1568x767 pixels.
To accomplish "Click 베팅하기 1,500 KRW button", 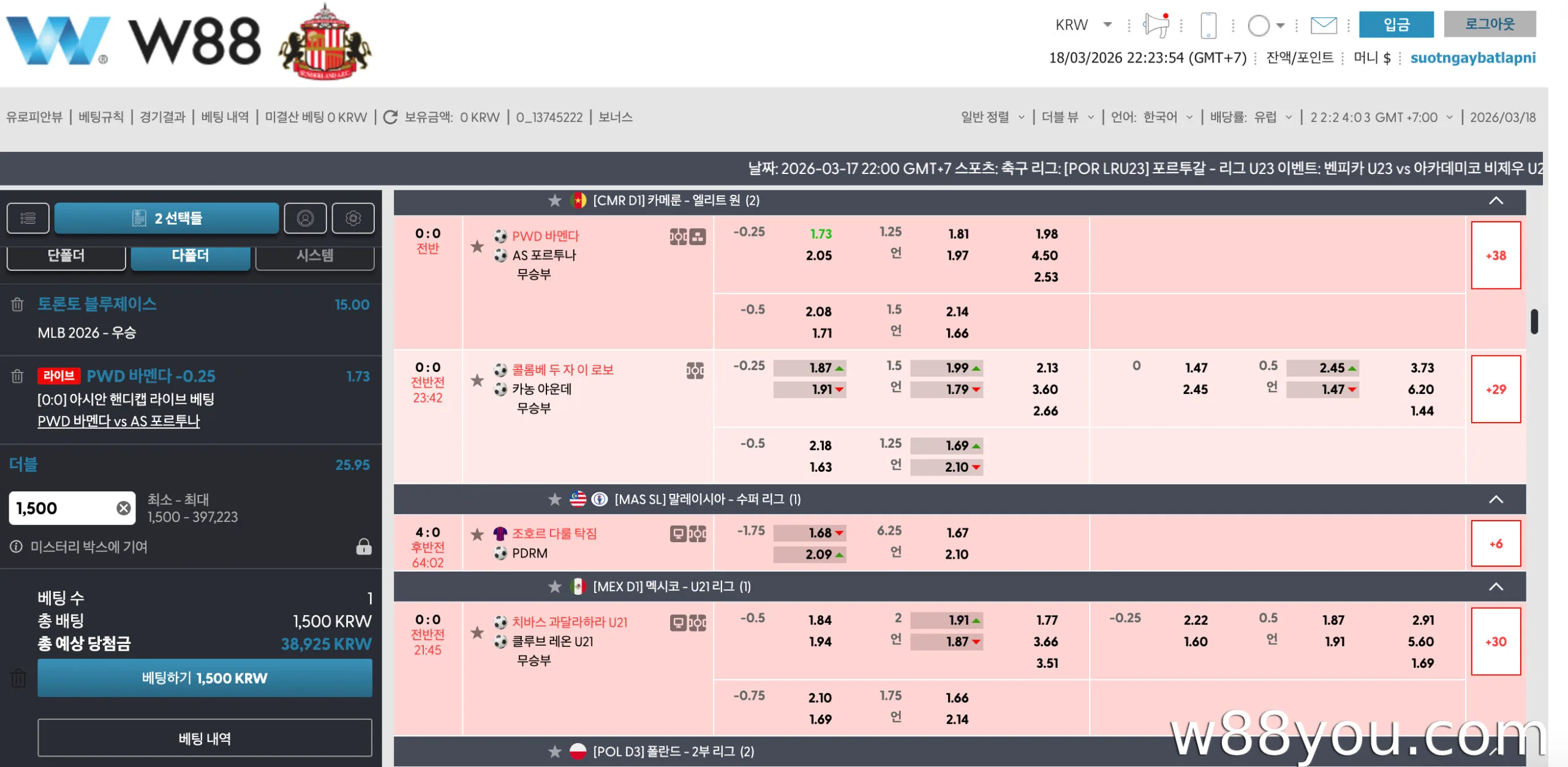I will (205, 678).
